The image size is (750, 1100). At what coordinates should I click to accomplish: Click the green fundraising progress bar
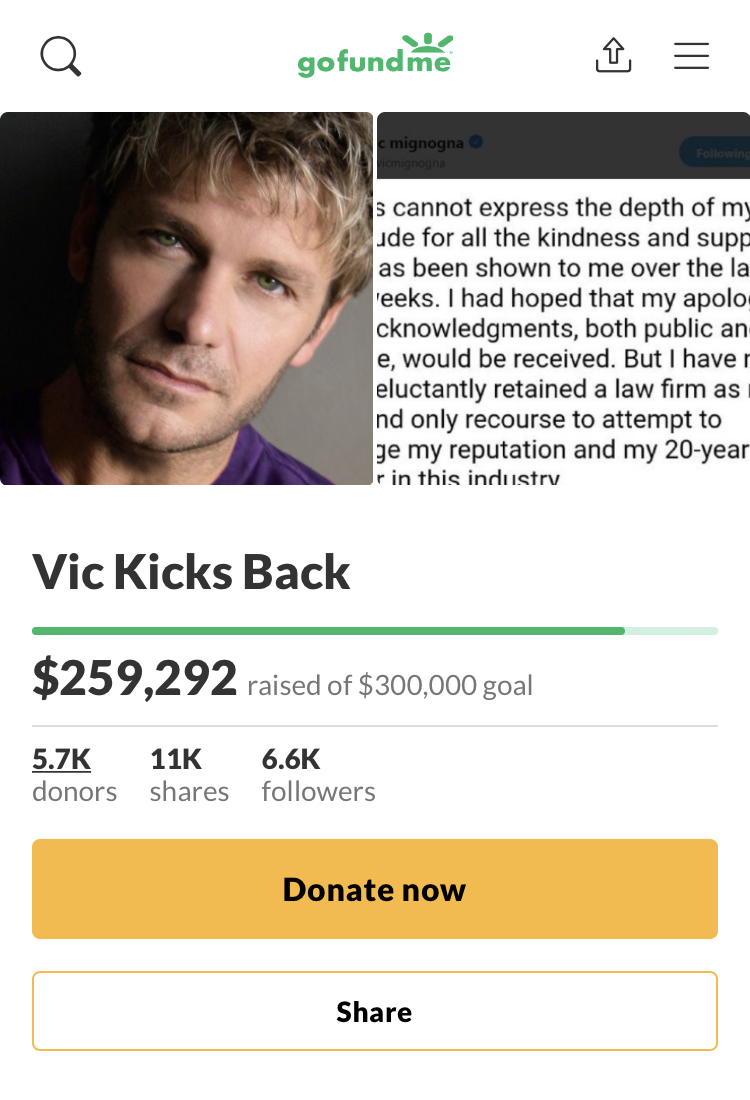[328, 631]
